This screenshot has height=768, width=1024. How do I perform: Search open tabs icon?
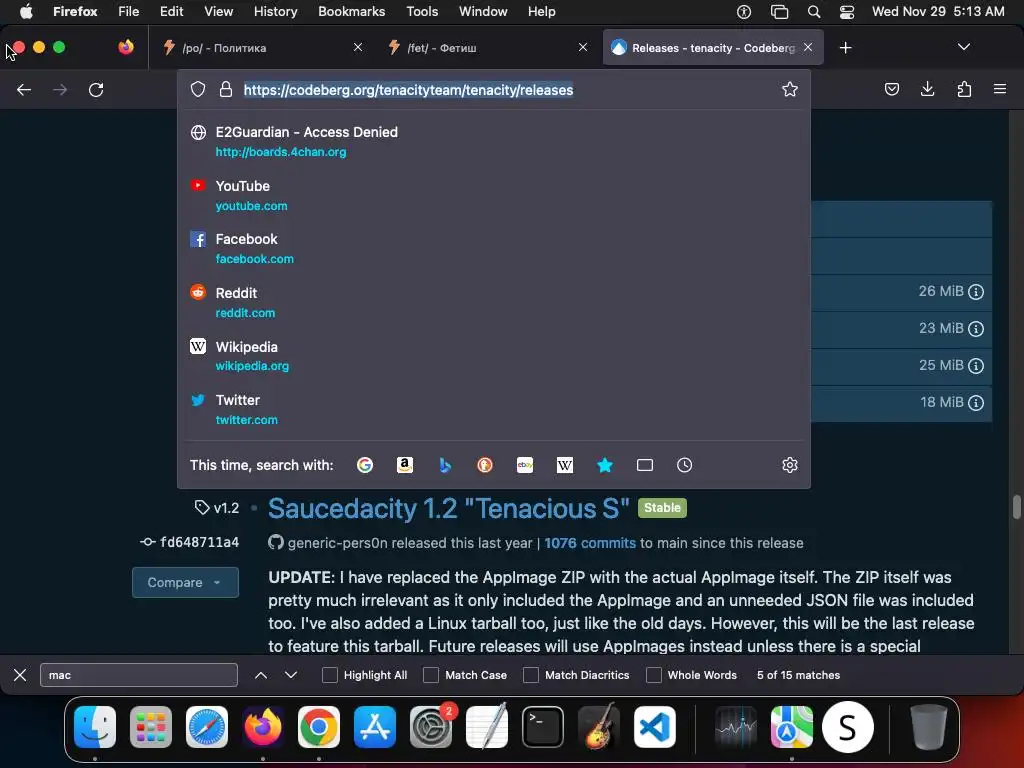point(645,465)
